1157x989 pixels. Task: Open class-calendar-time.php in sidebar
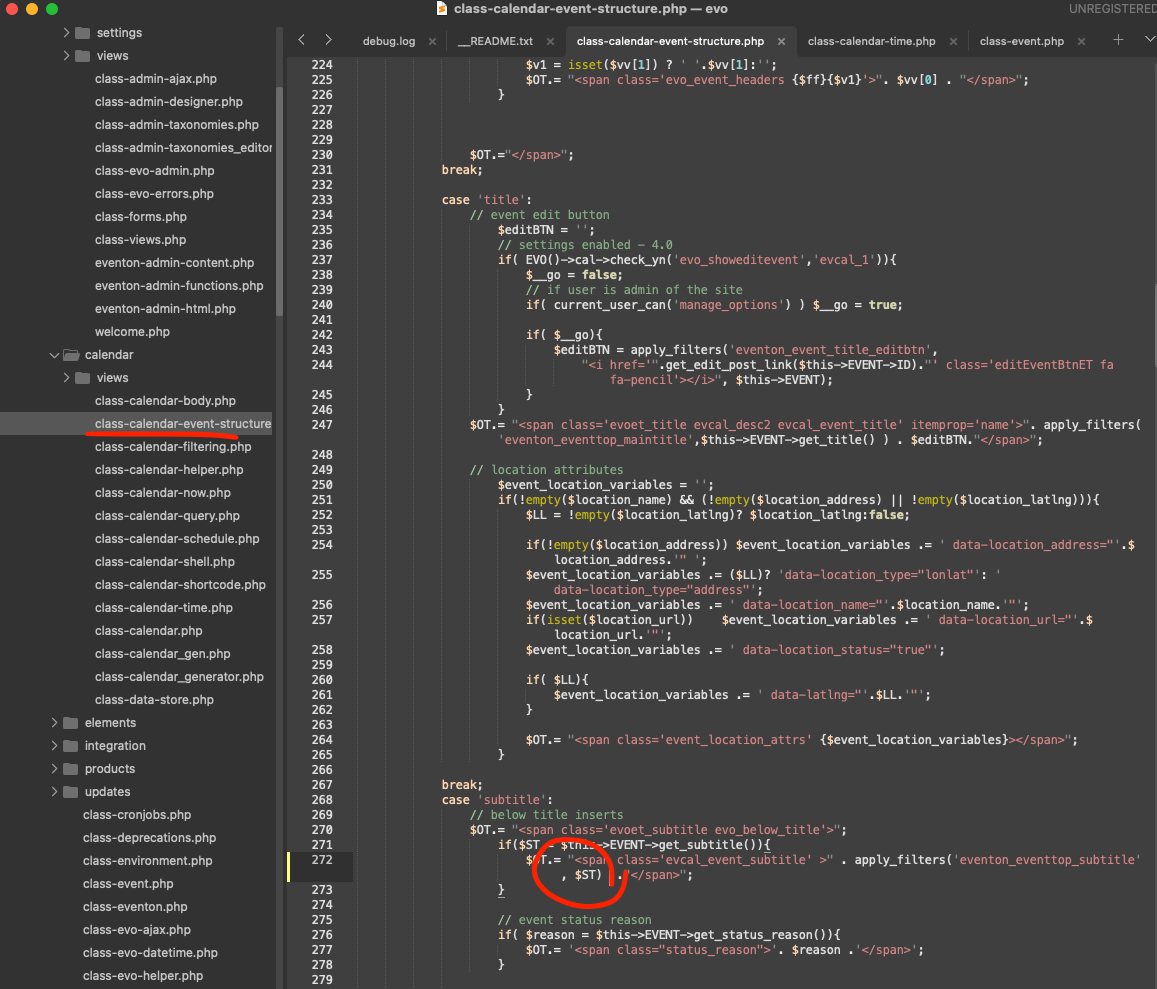pos(164,607)
